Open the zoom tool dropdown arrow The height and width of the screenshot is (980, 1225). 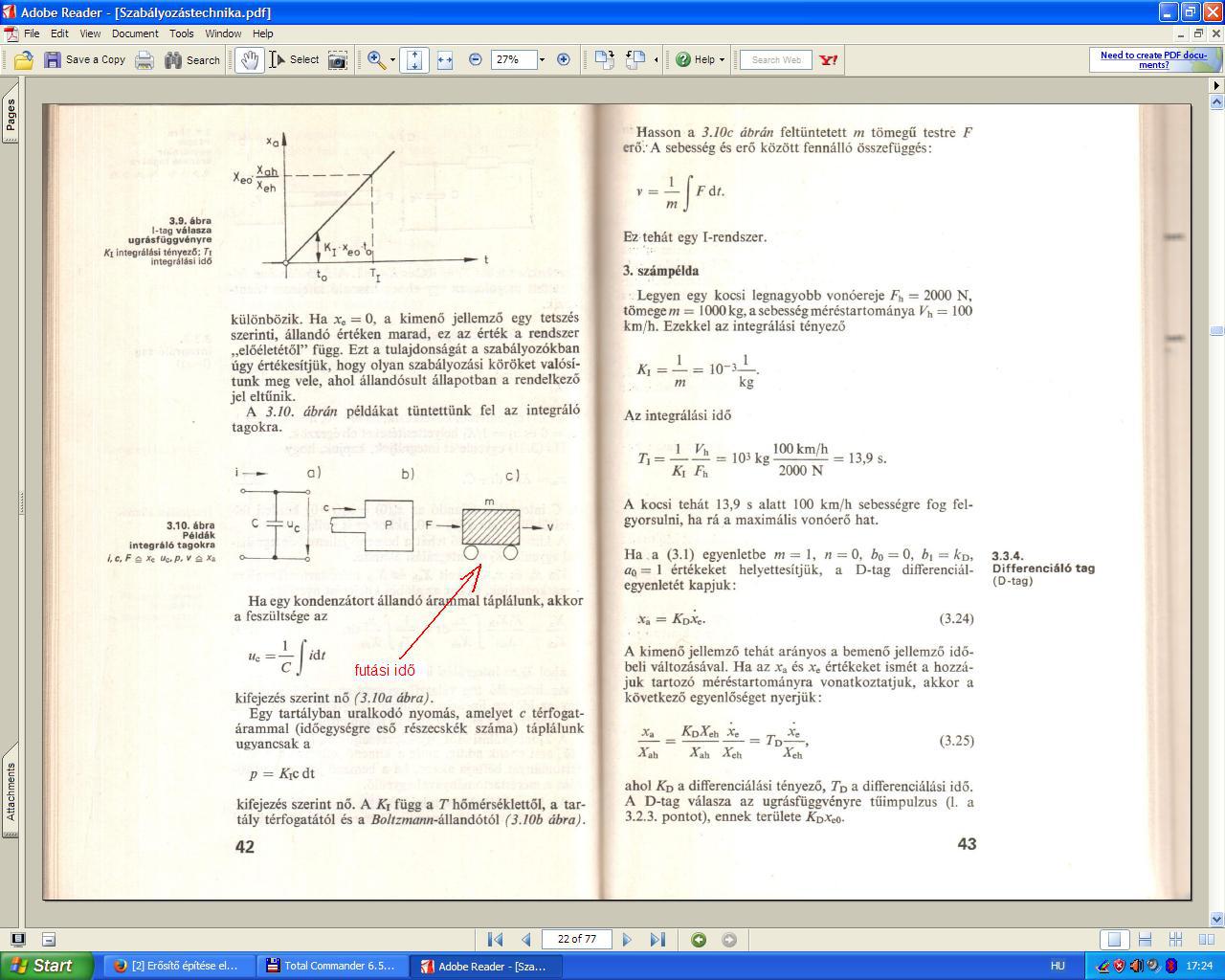[392, 59]
